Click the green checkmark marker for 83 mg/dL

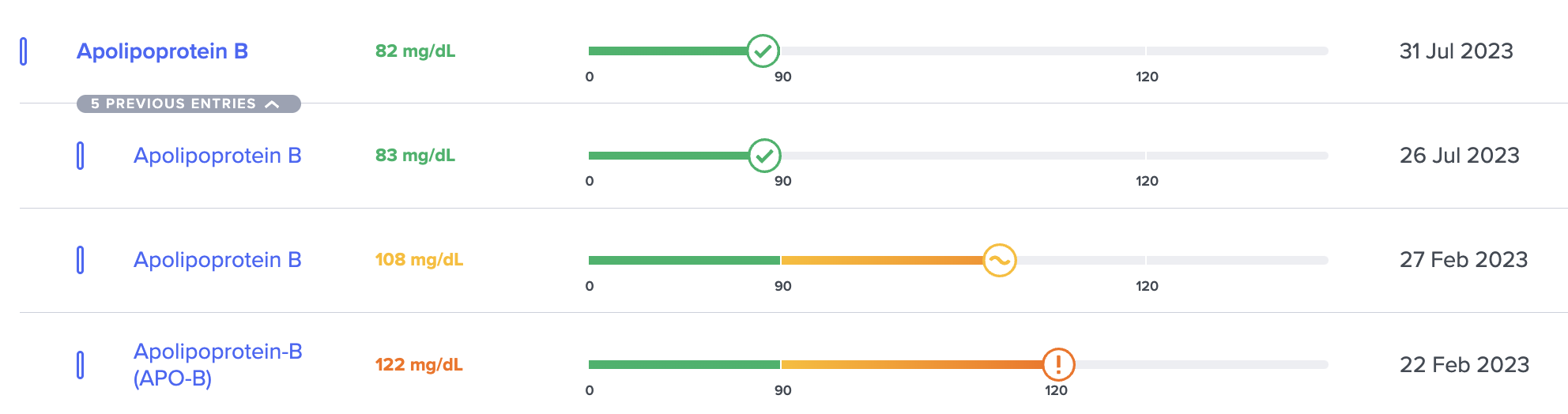(764, 156)
